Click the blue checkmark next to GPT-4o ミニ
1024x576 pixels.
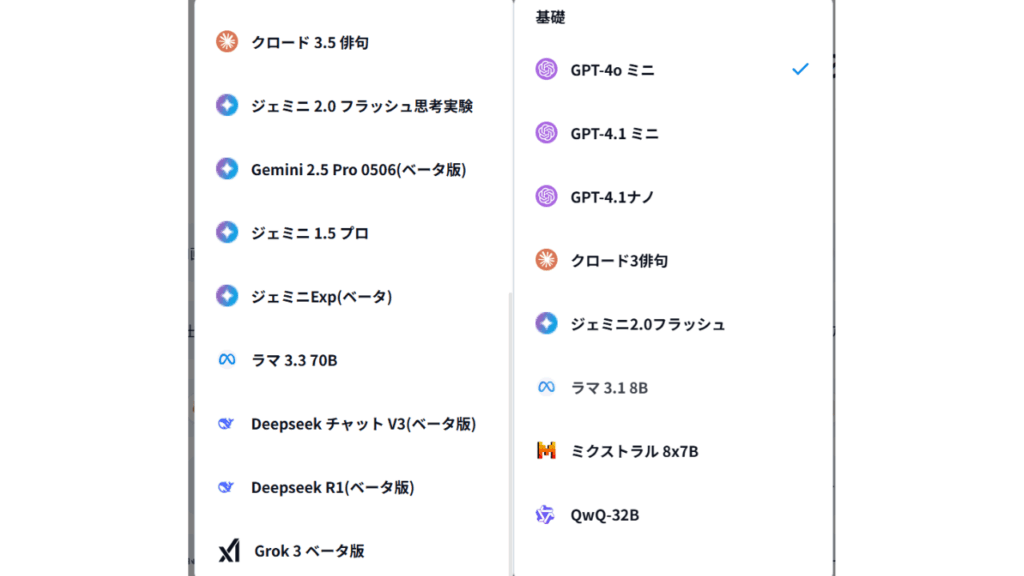800,69
